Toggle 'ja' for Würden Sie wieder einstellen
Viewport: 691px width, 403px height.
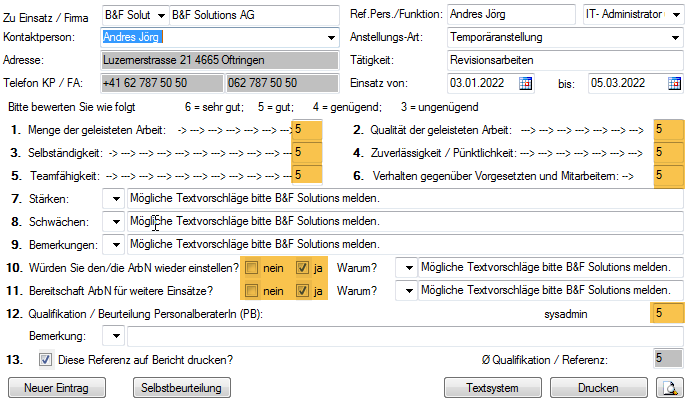click(x=303, y=268)
